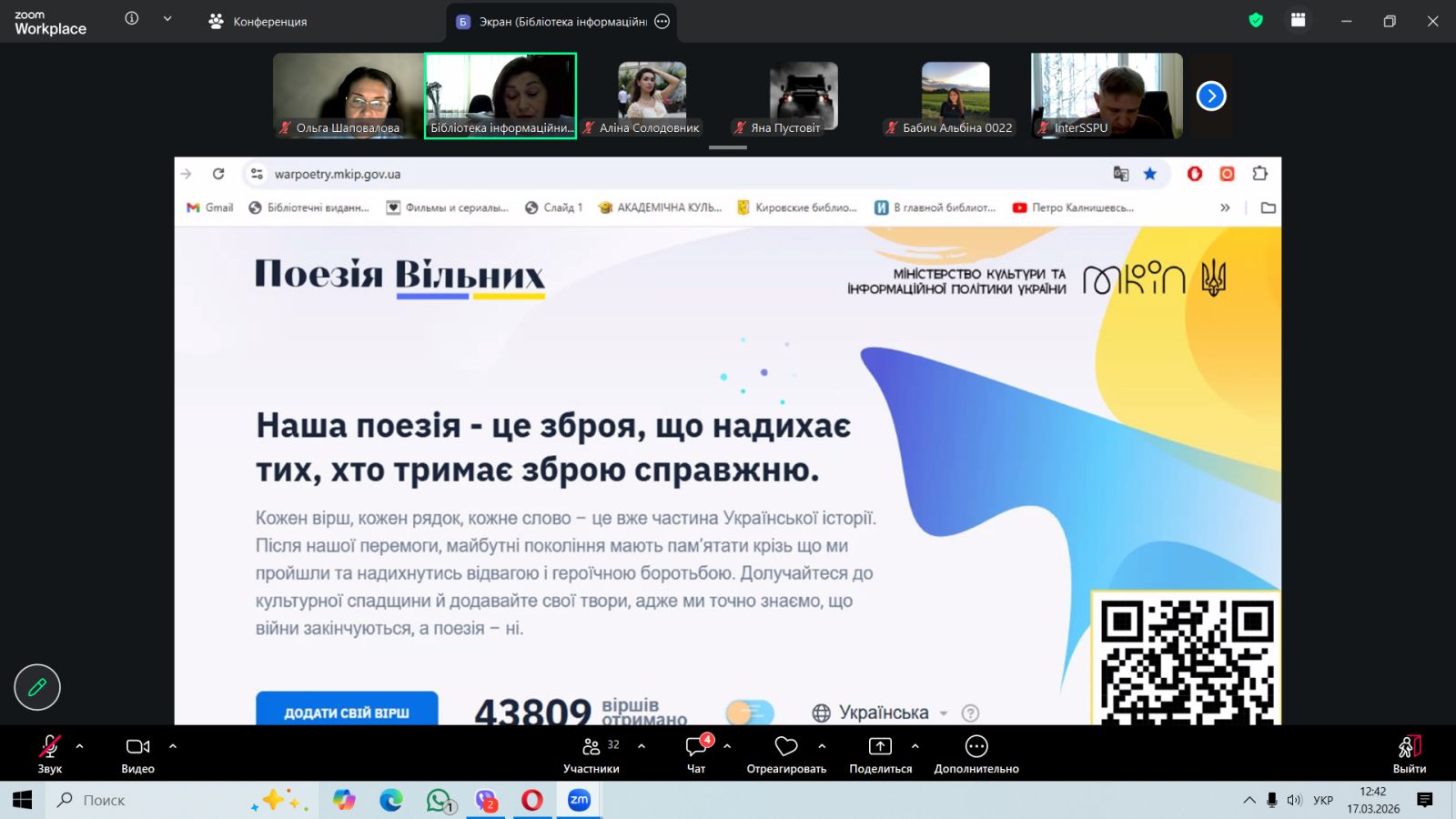Open the meeting info icon
Image resolution: width=1456 pixels, height=819 pixels.
pyautogui.click(x=132, y=18)
